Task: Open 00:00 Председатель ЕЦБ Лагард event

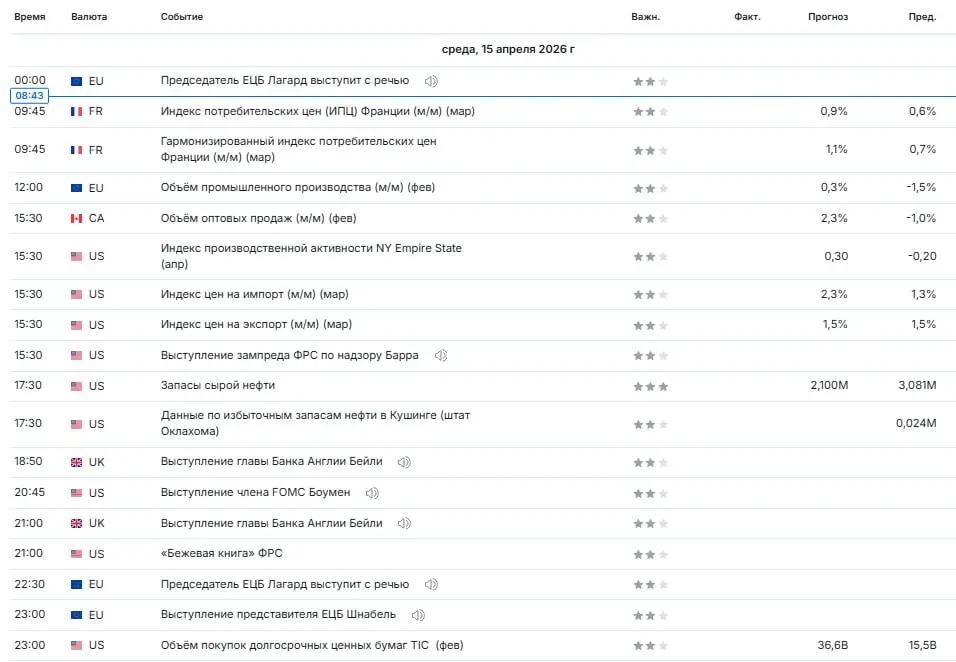Action: pyautogui.click(x=285, y=80)
